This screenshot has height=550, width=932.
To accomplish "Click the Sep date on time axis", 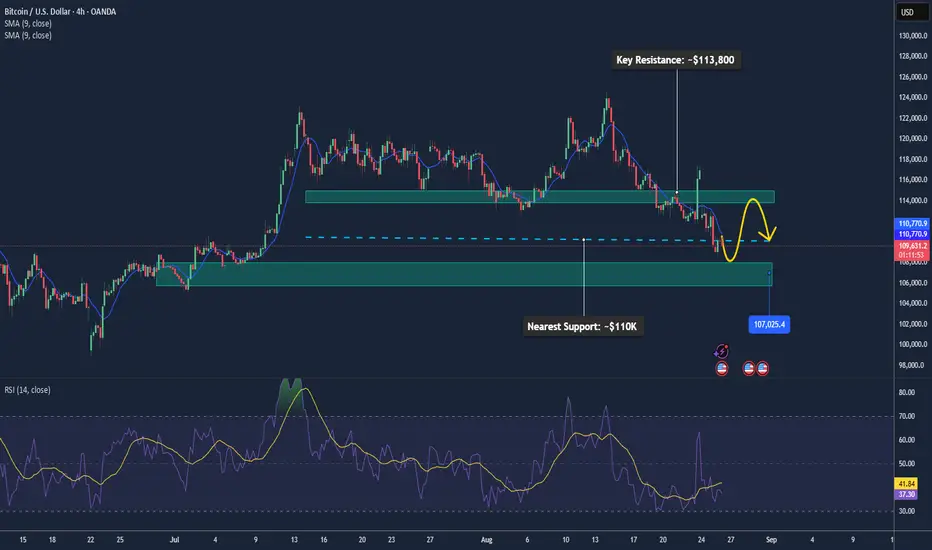I will [x=771, y=540].
